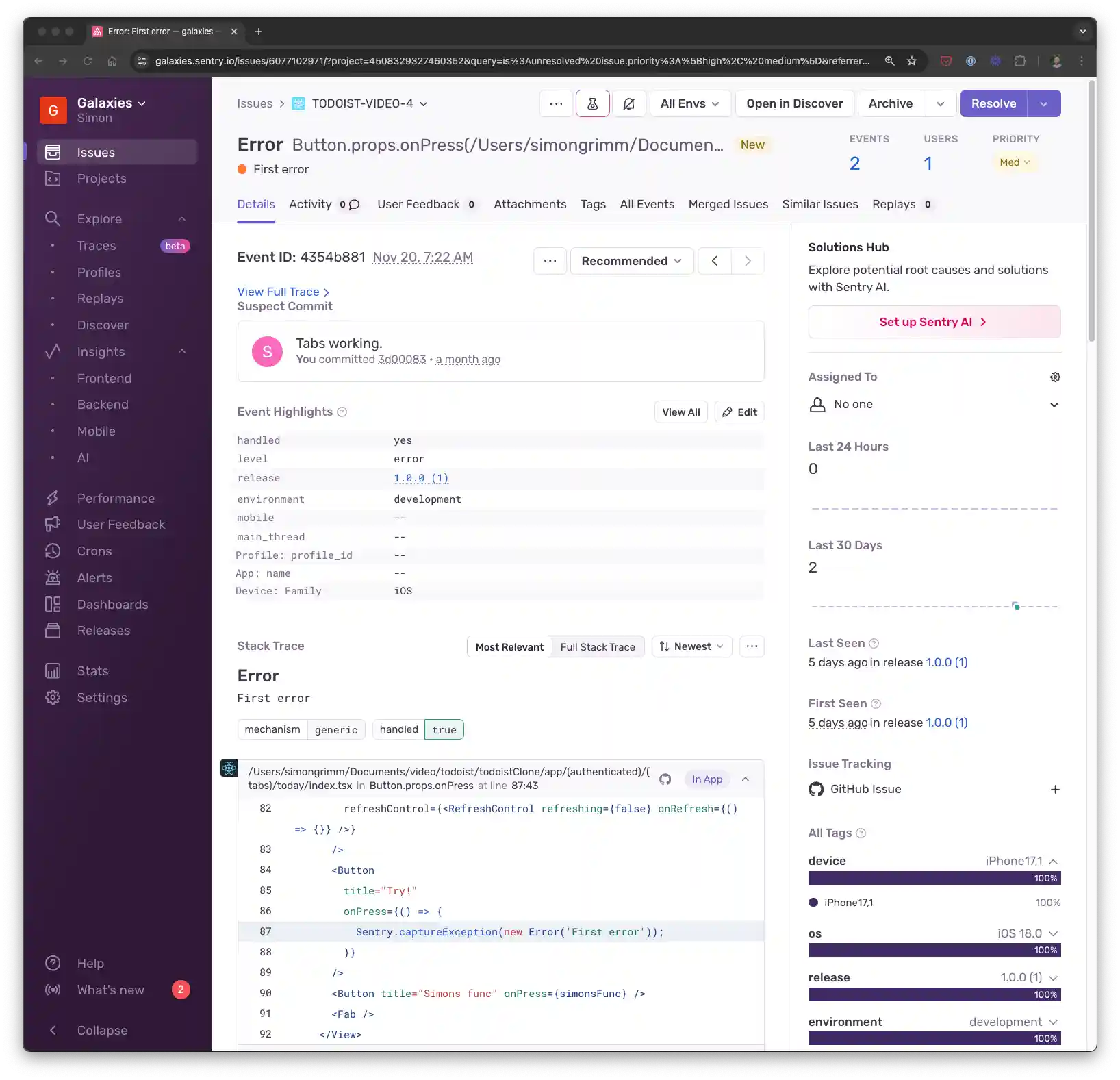Open the Projects sidebar icon
The width and height of the screenshot is (1120, 1080).
(x=53, y=179)
